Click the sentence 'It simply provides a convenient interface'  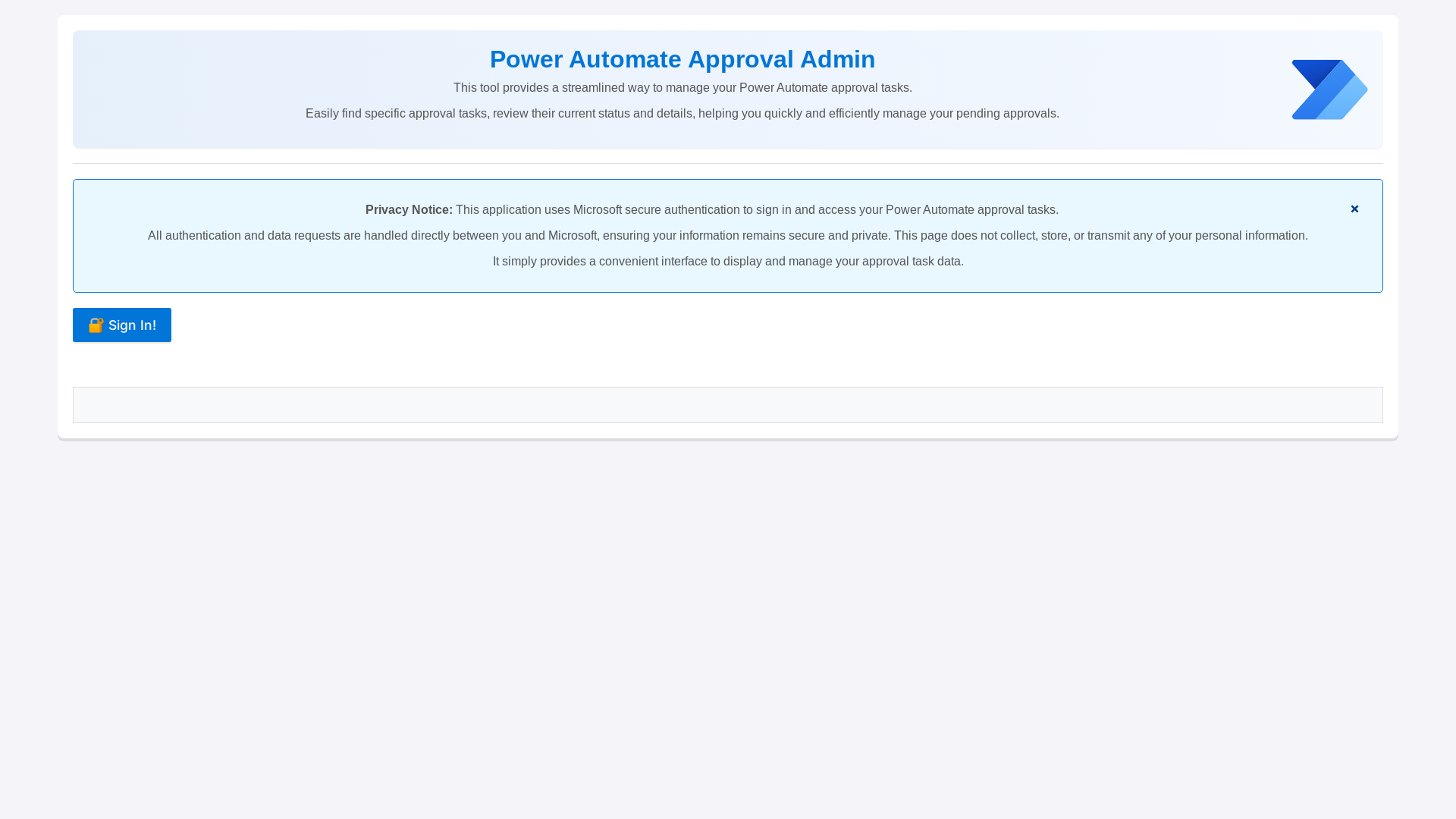point(728,262)
